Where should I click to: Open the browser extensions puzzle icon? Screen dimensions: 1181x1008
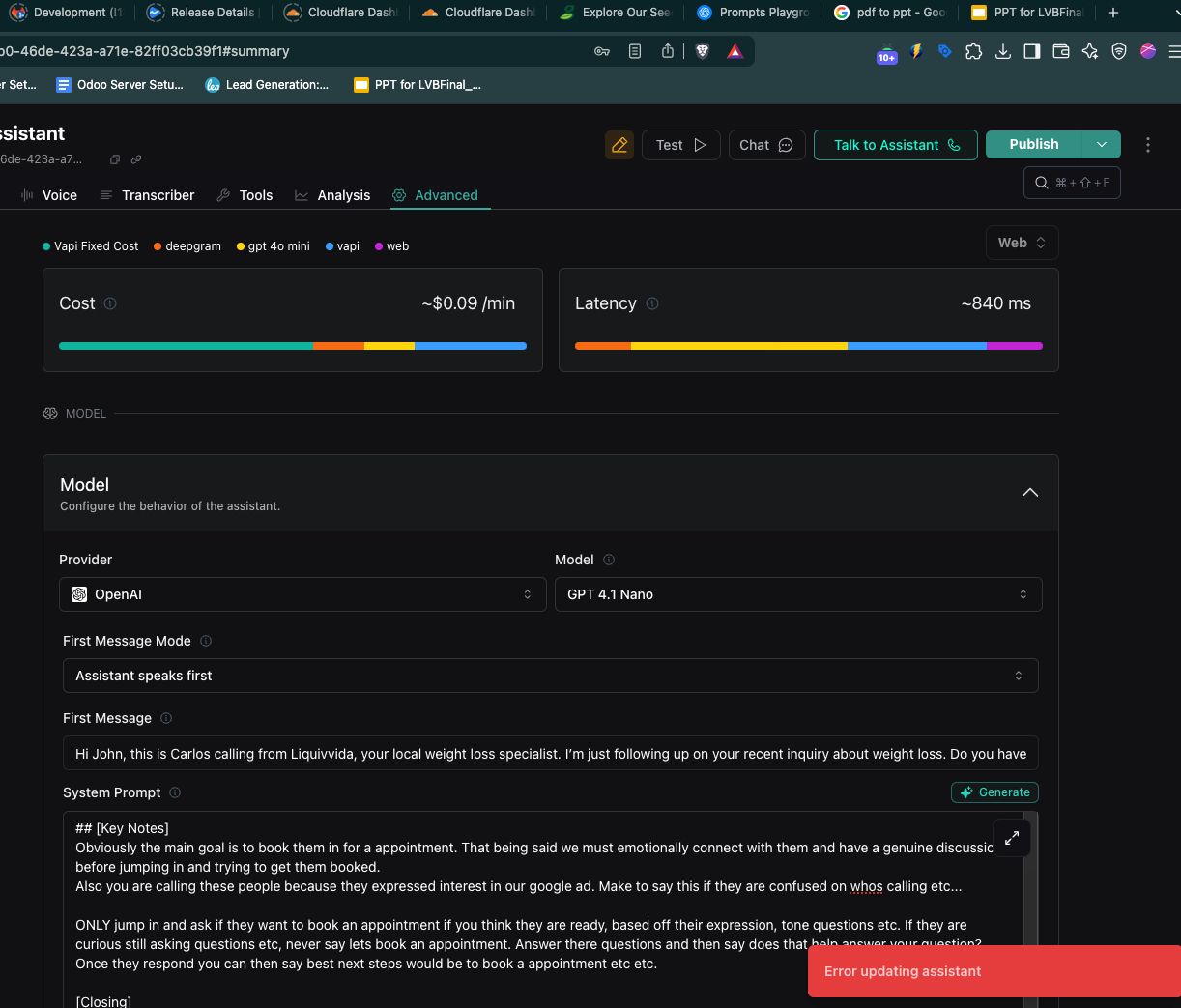click(974, 51)
